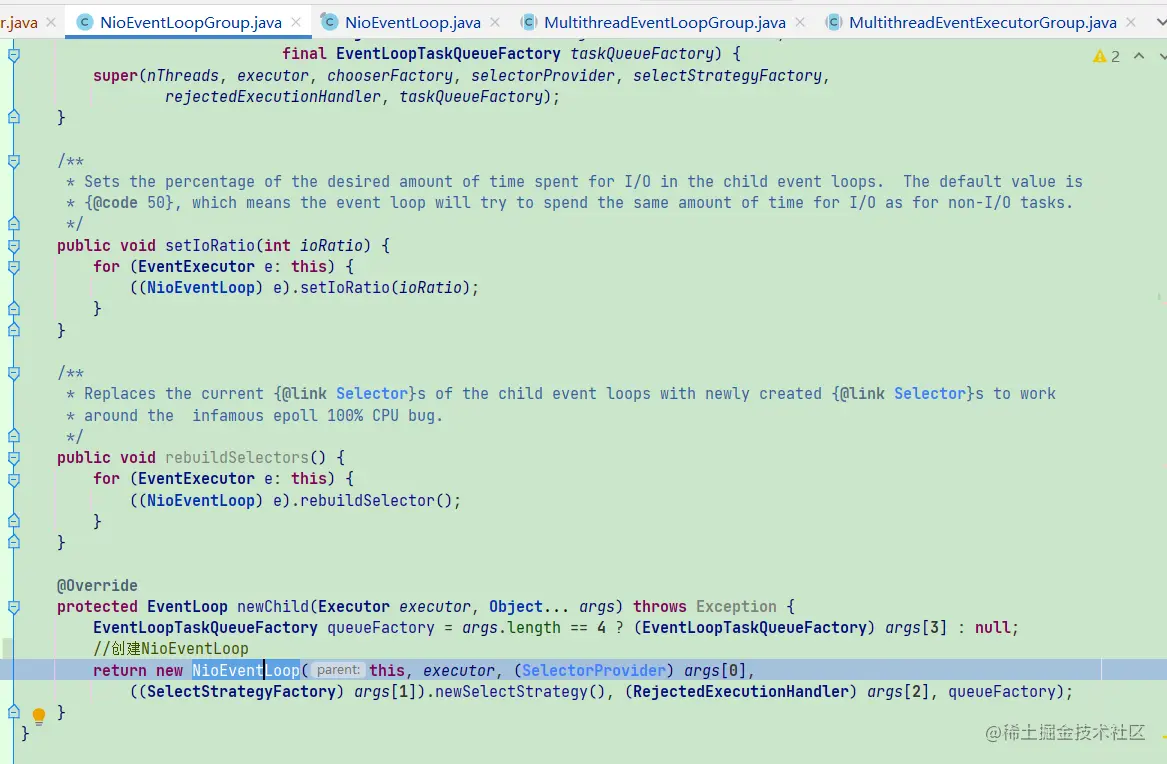1167x764 pixels.
Task: Collapse the newChild method fold marker
Action: [13, 607]
